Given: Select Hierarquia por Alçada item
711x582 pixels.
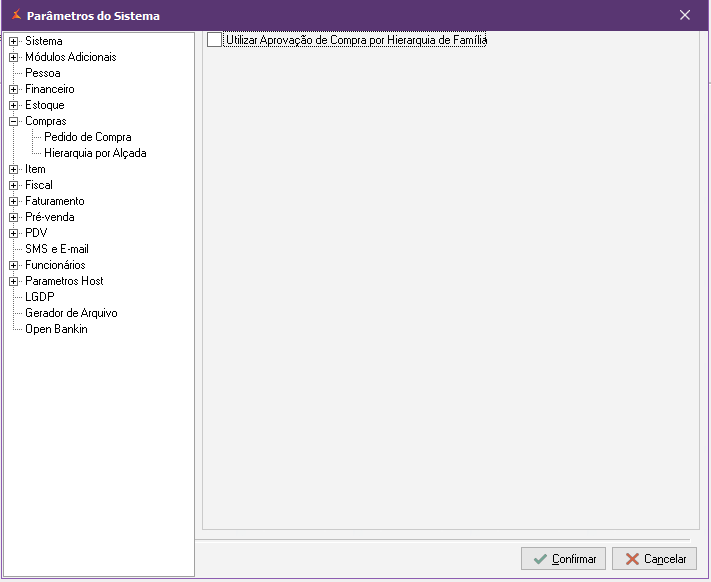Looking at the screenshot, I should coord(95,153).
